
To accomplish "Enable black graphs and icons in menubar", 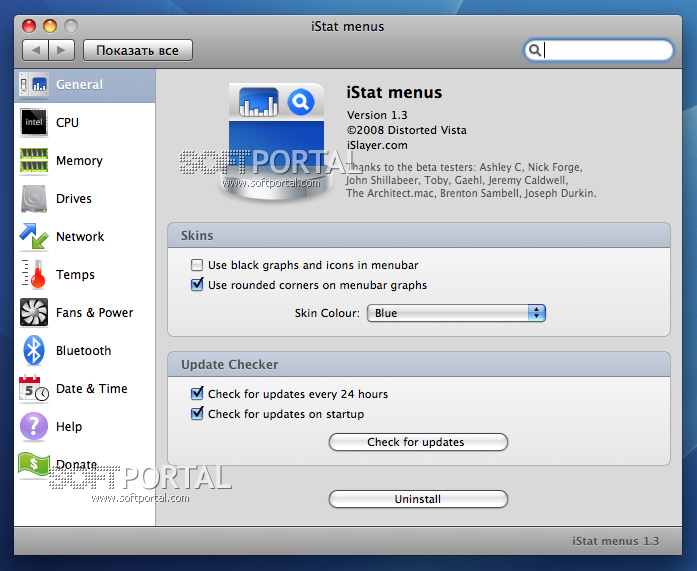I will click(197, 265).
